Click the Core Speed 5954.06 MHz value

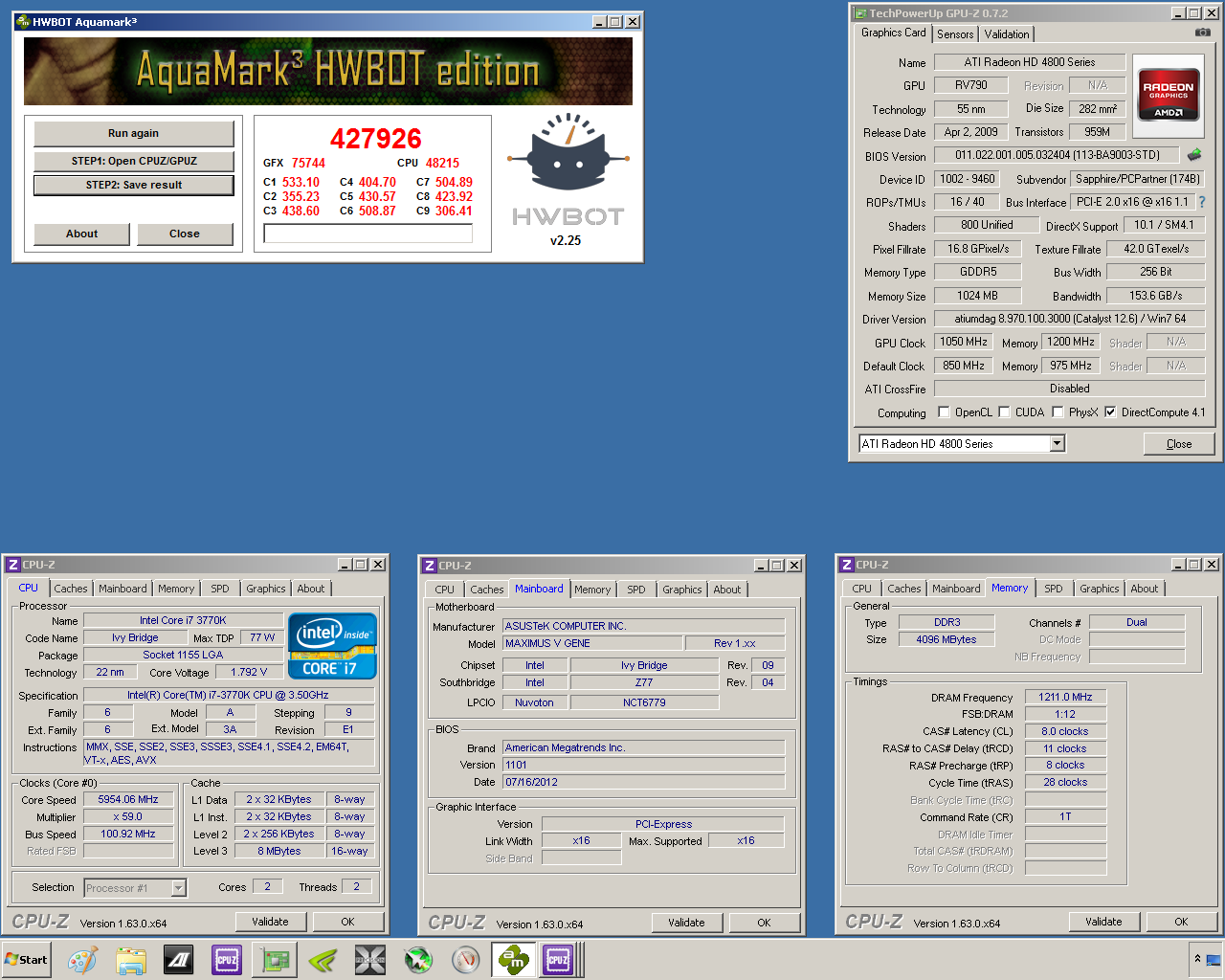pyautogui.click(x=129, y=799)
